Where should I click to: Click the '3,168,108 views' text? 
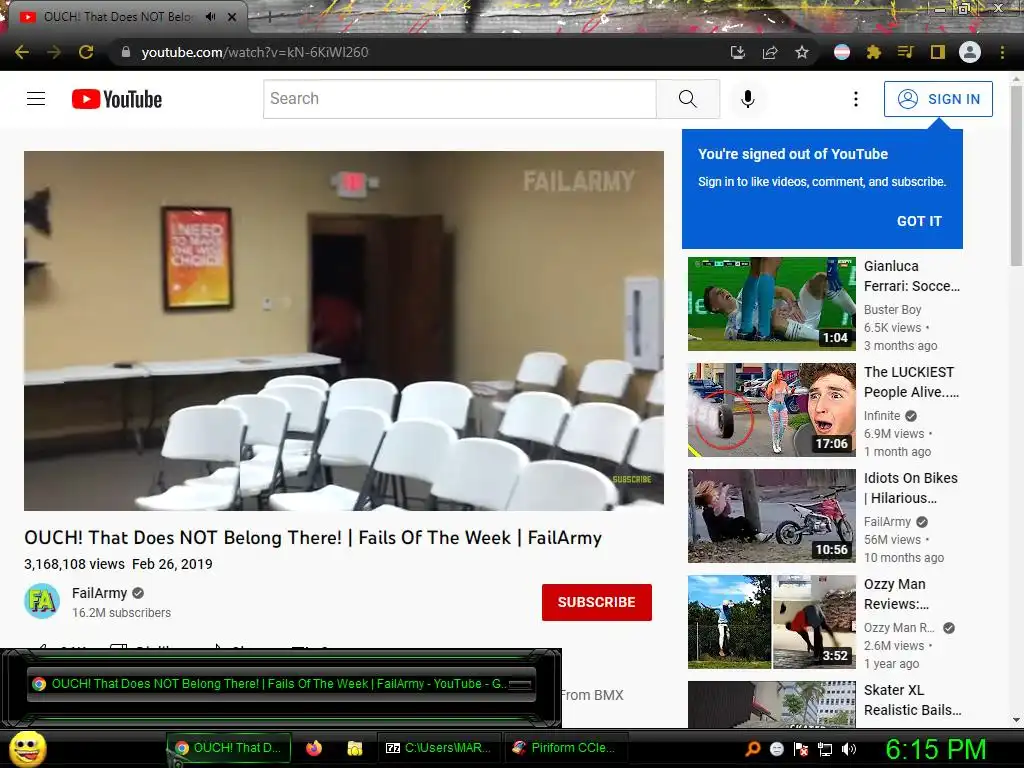coord(74,564)
